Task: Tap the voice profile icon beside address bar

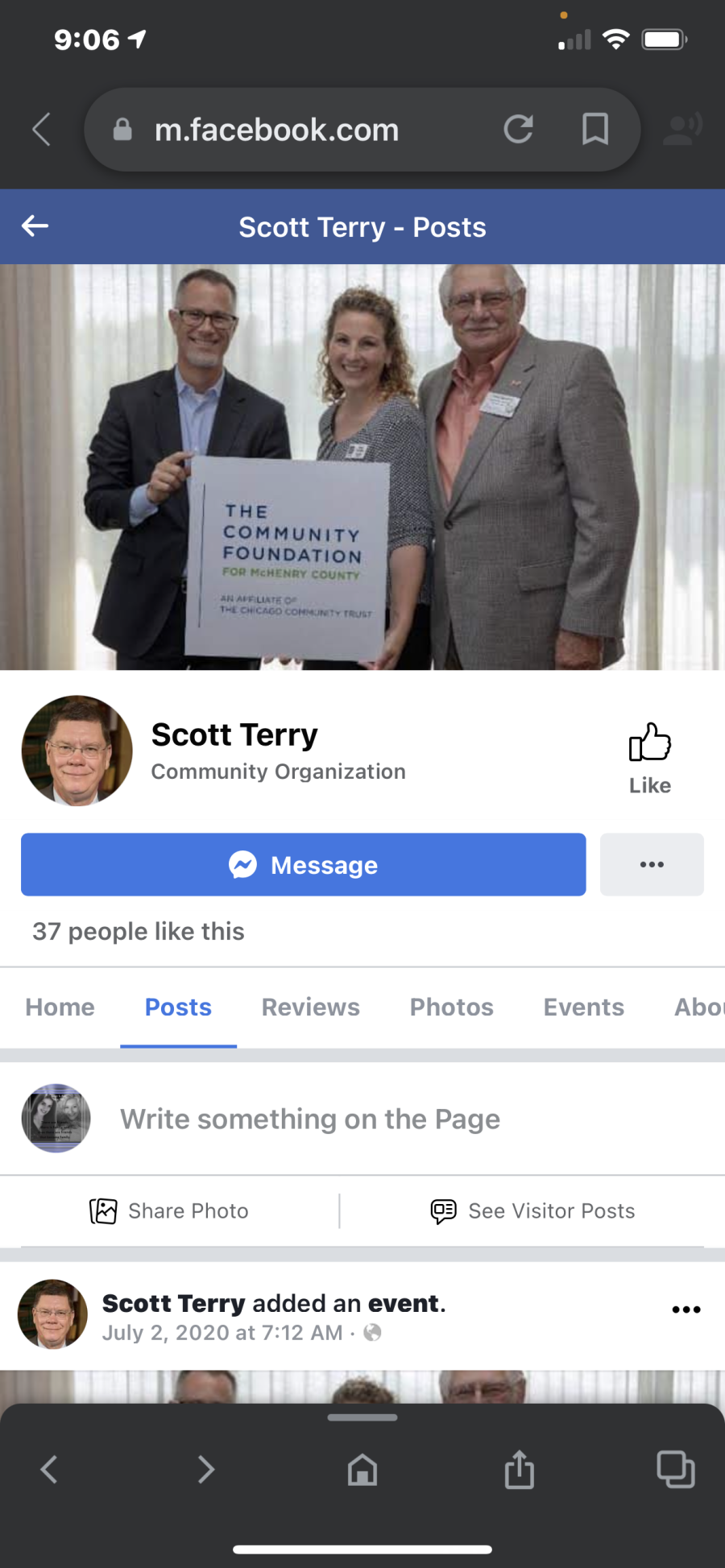Action: point(681,129)
